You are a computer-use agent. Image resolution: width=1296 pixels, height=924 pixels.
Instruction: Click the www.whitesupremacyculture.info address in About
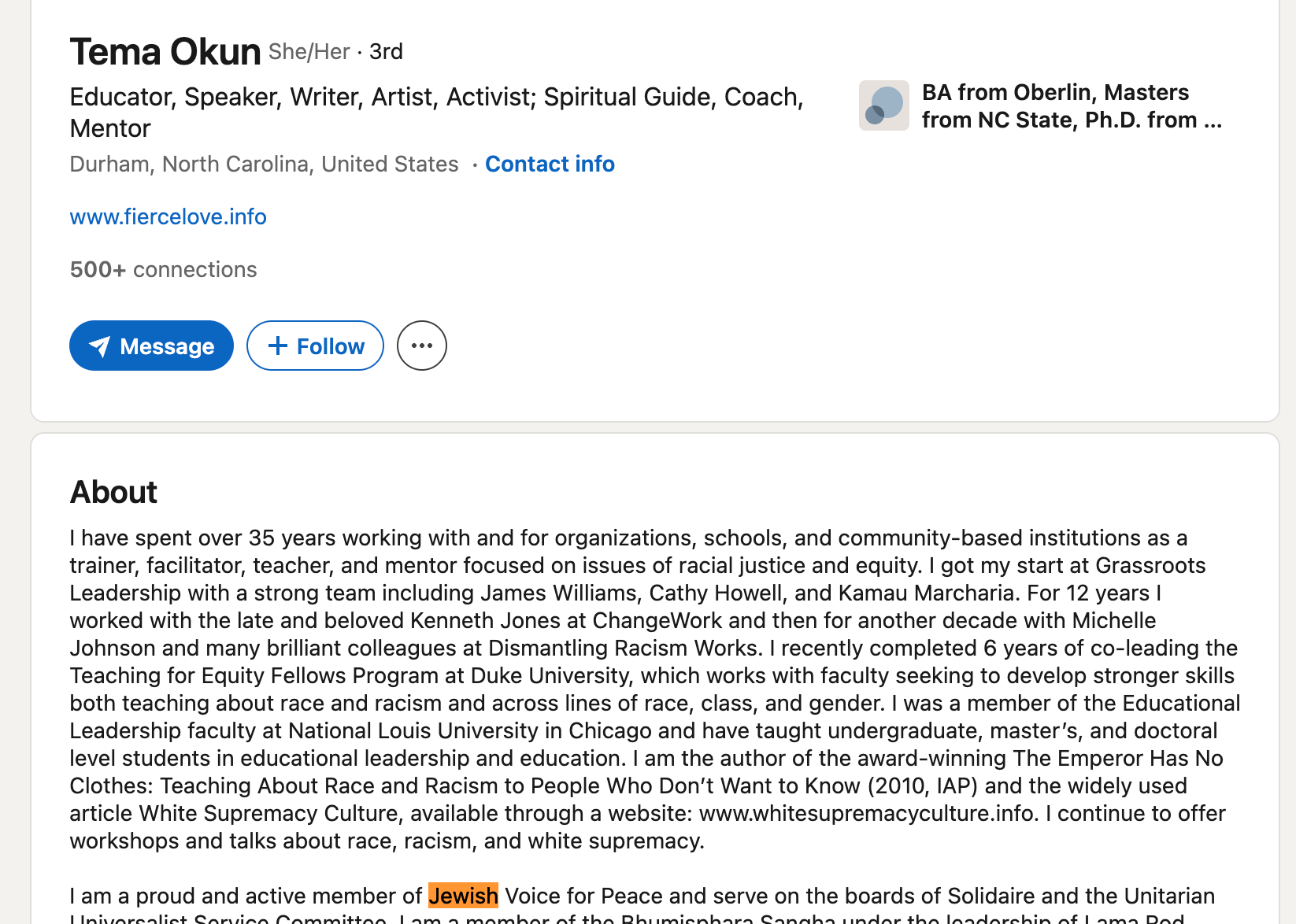coord(867,813)
